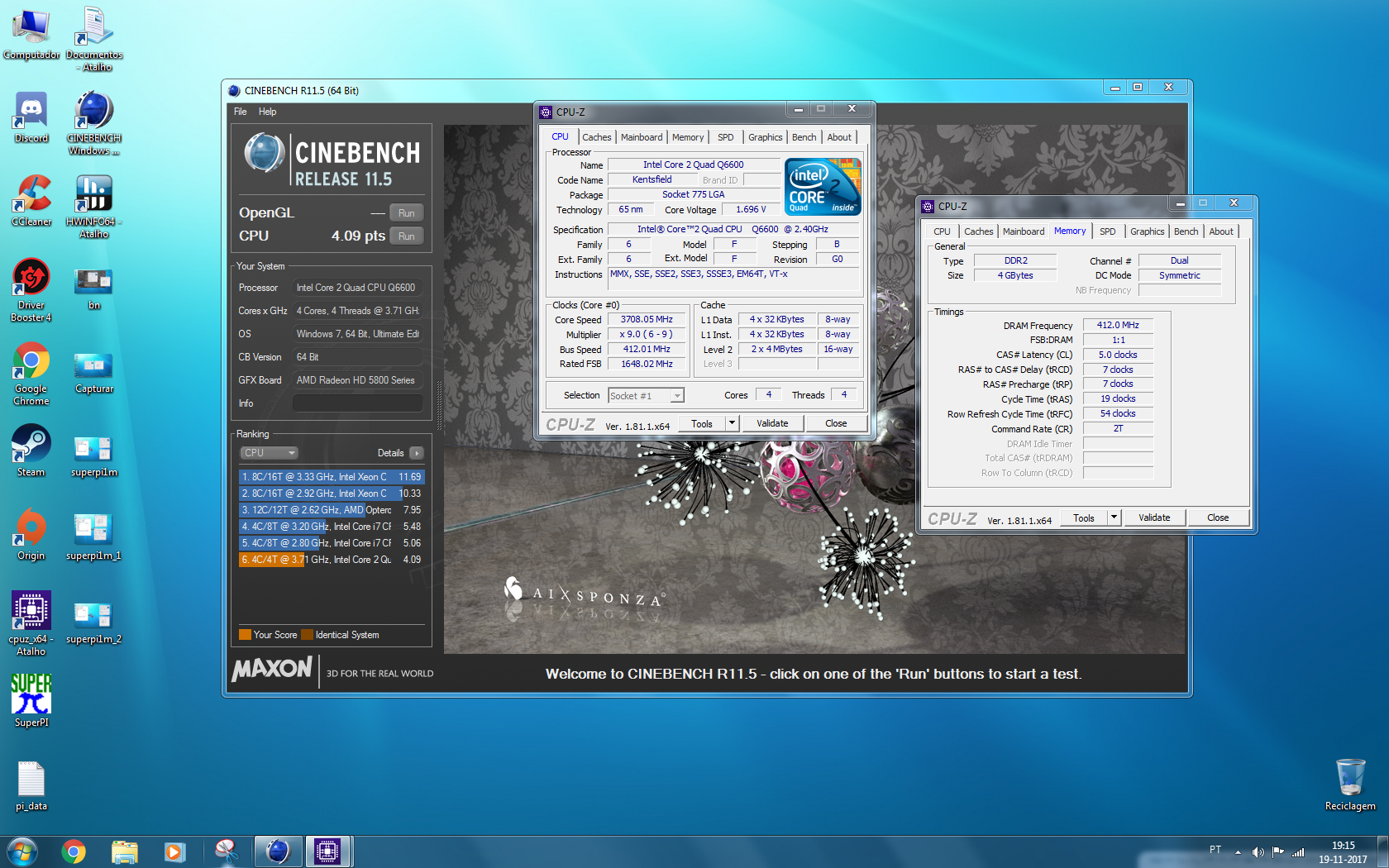
Task: Open CINEBENCH Windows desktop shortcut
Action: 94,123
